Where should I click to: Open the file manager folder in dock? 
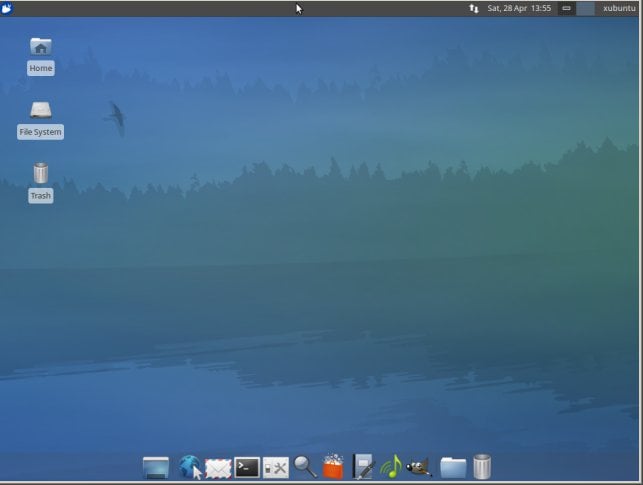[453, 468]
